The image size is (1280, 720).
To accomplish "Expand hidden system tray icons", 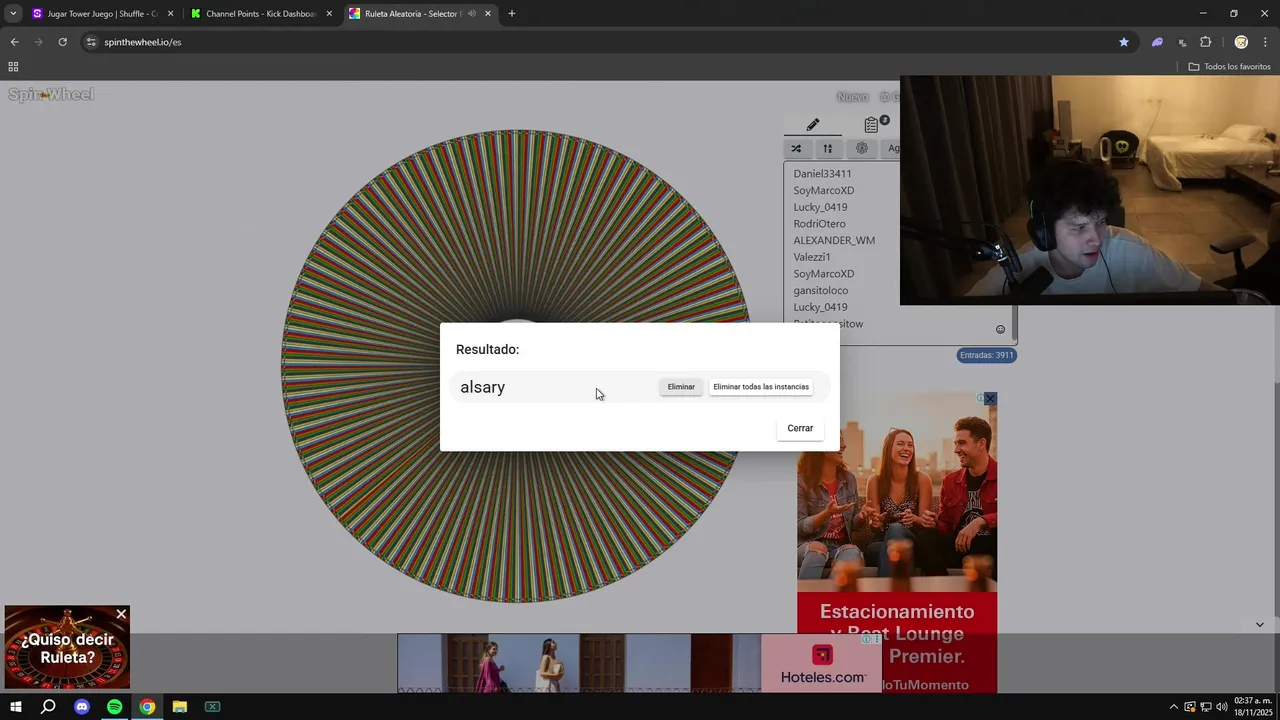I will pyautogui.click(x=1174, y=707).
